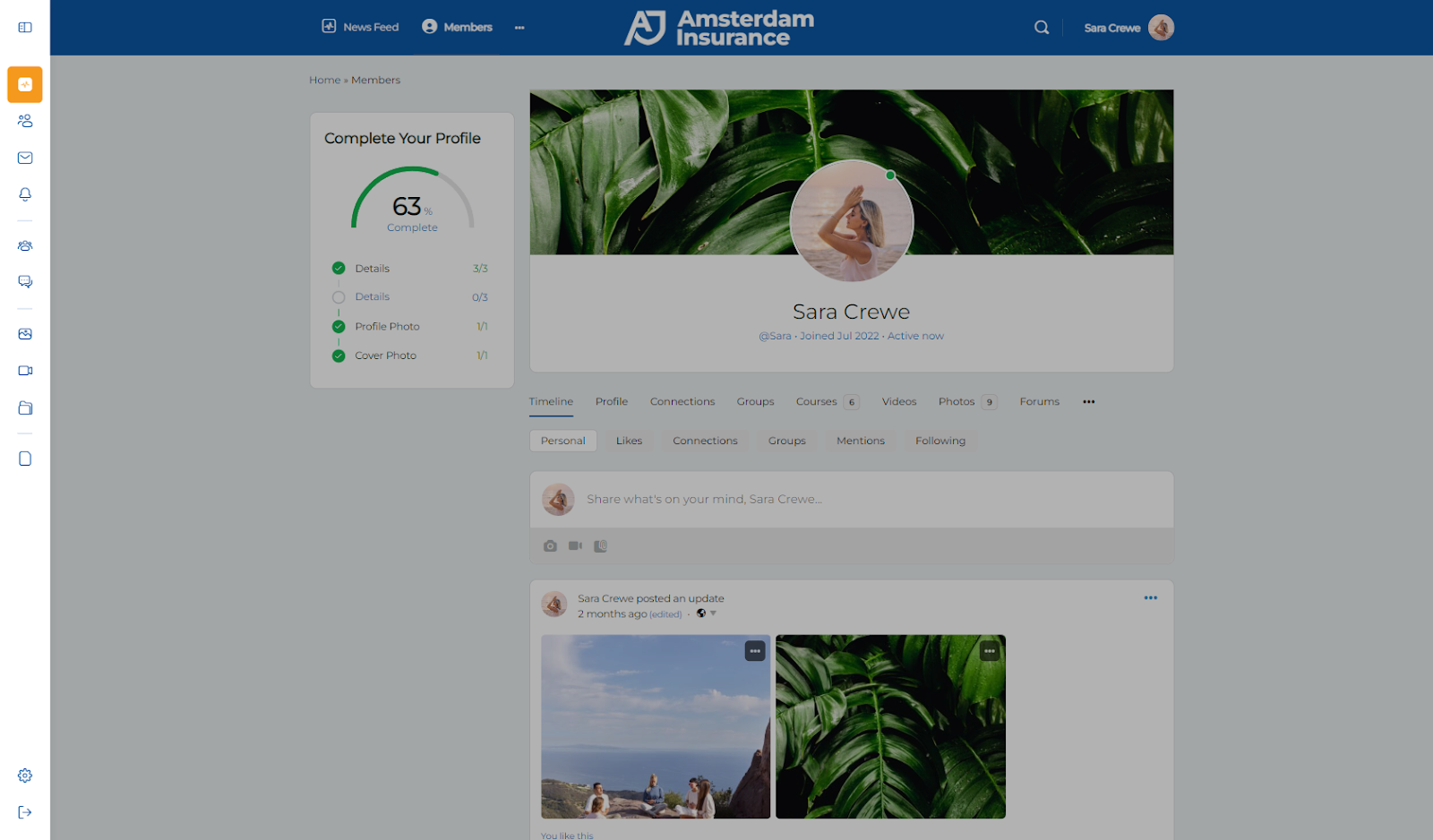The image size is (1433, 840).
Task: Switch to the Connections profile tab
Action: click(x=682, y=402)
